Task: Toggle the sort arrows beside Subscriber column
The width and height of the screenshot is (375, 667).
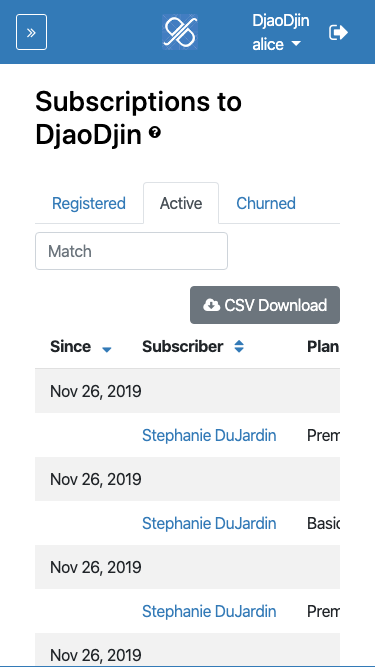Action: 239,347
